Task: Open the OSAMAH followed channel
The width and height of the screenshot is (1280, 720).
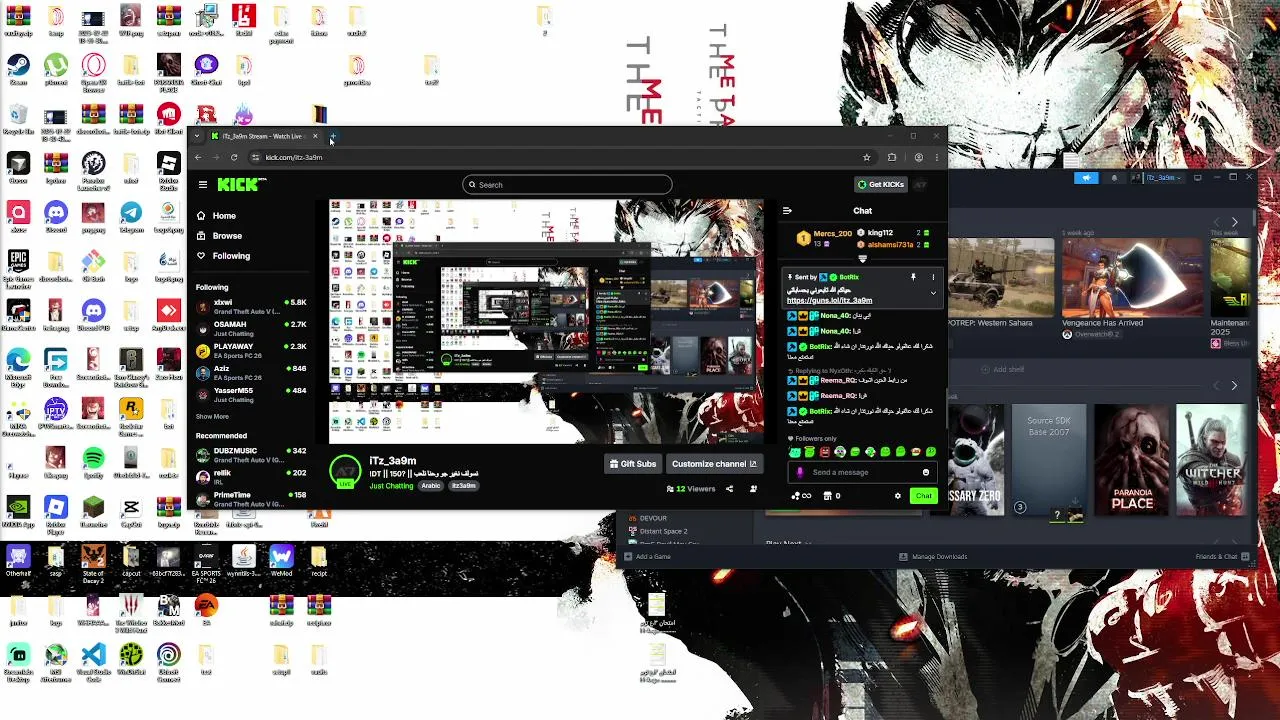Action: (251, 329)
